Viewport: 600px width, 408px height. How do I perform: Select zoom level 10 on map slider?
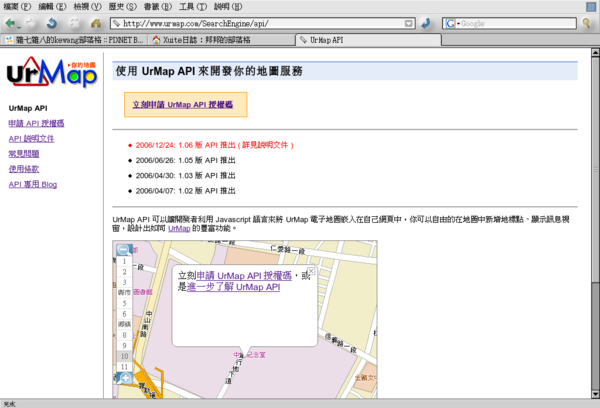[124, 356]
